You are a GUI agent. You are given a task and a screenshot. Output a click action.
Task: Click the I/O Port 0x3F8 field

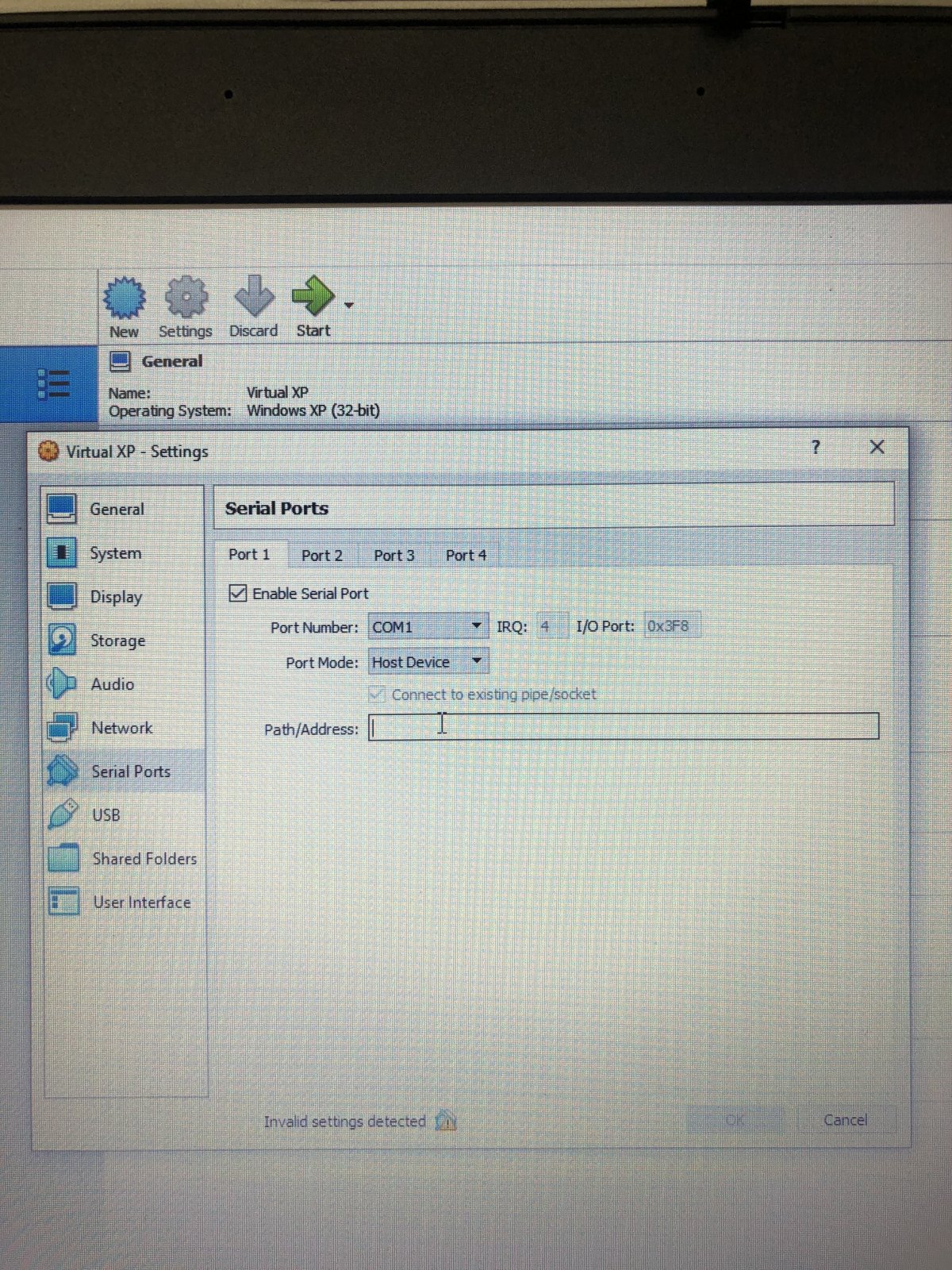672,626
